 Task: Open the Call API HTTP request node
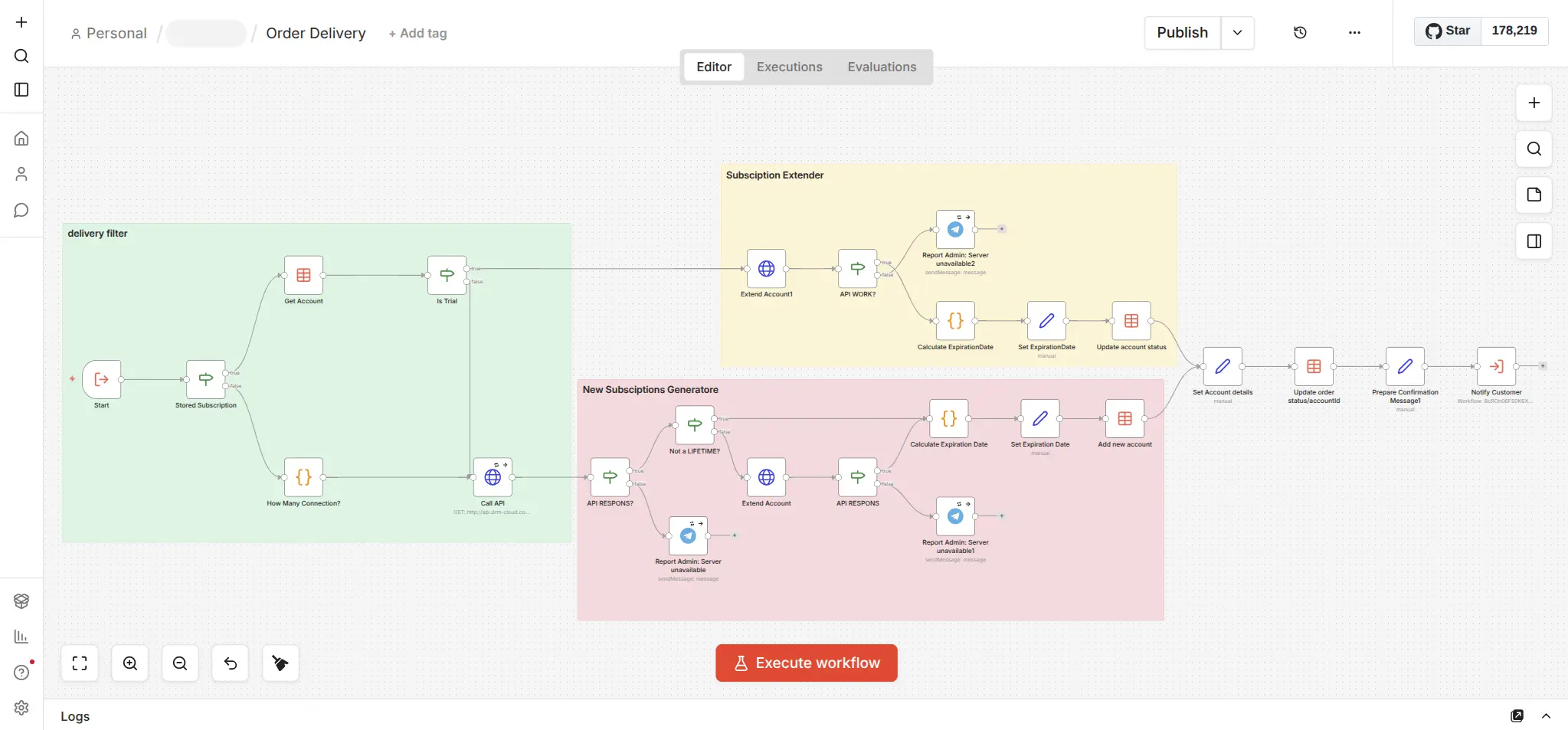493,477
